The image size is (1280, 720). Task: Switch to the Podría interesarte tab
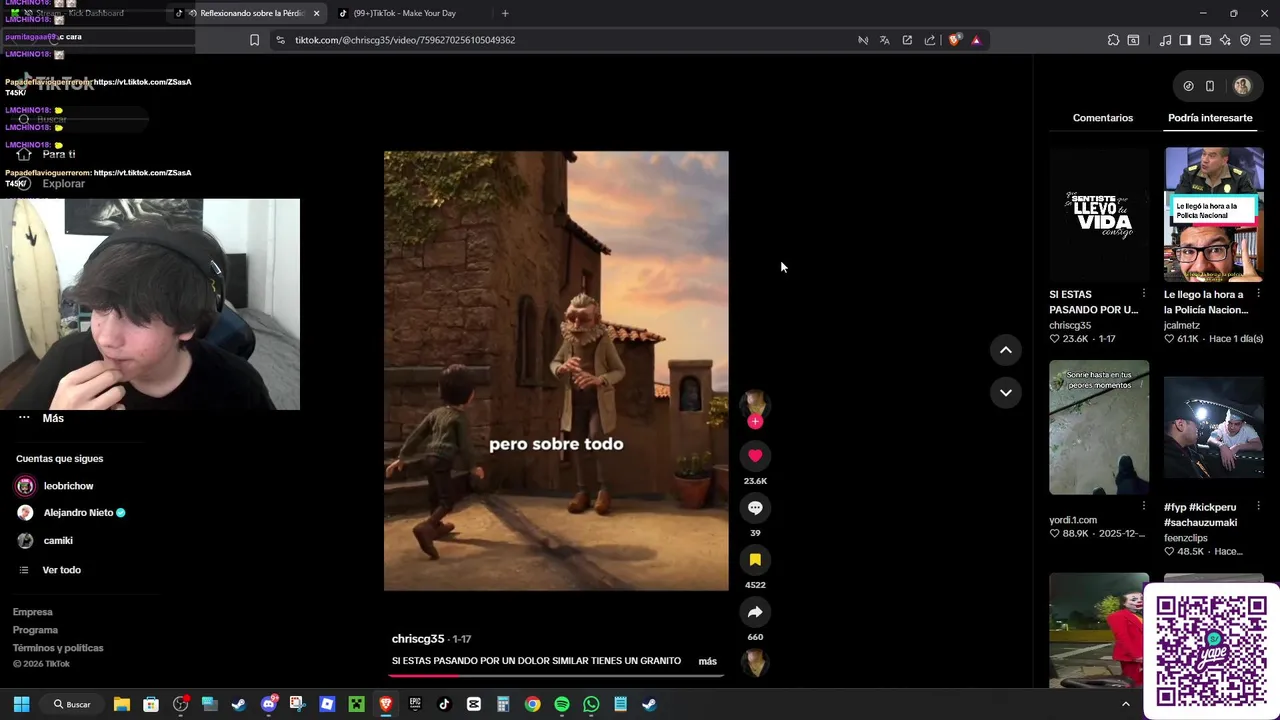[x=1210, y=118]
